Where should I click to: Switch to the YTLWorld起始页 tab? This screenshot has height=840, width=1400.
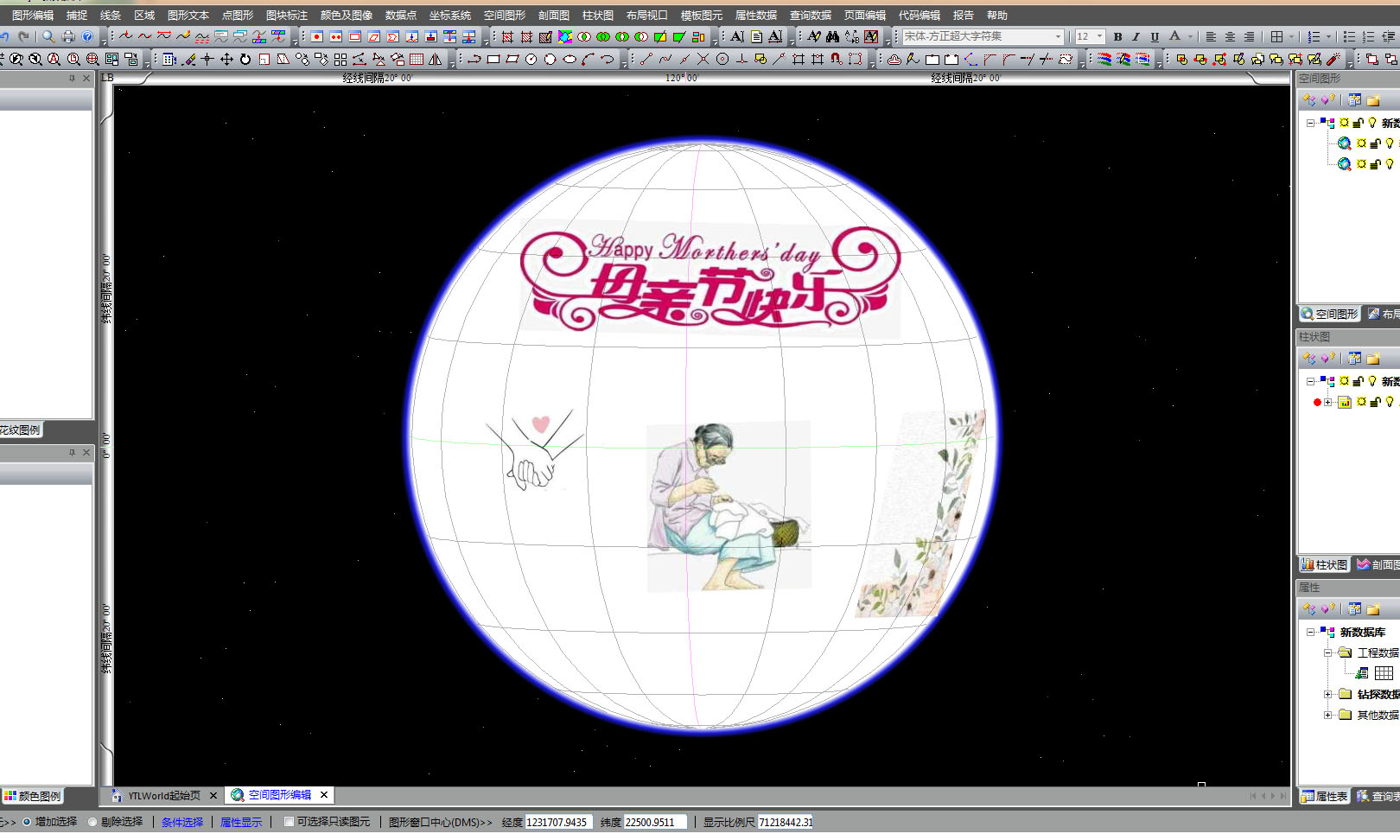(x=164, y=795)
